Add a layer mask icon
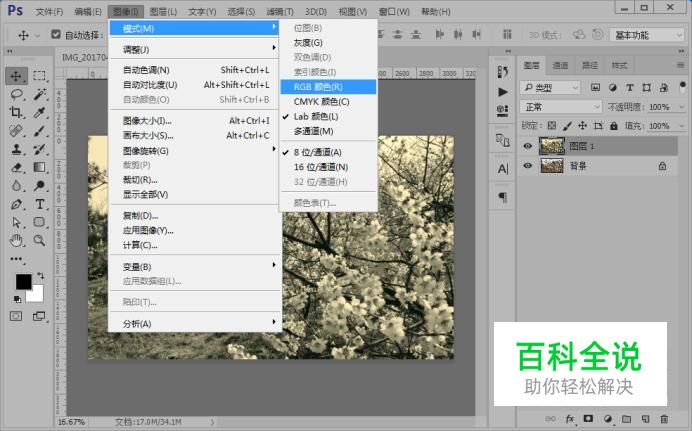 [x=588, y=418]
